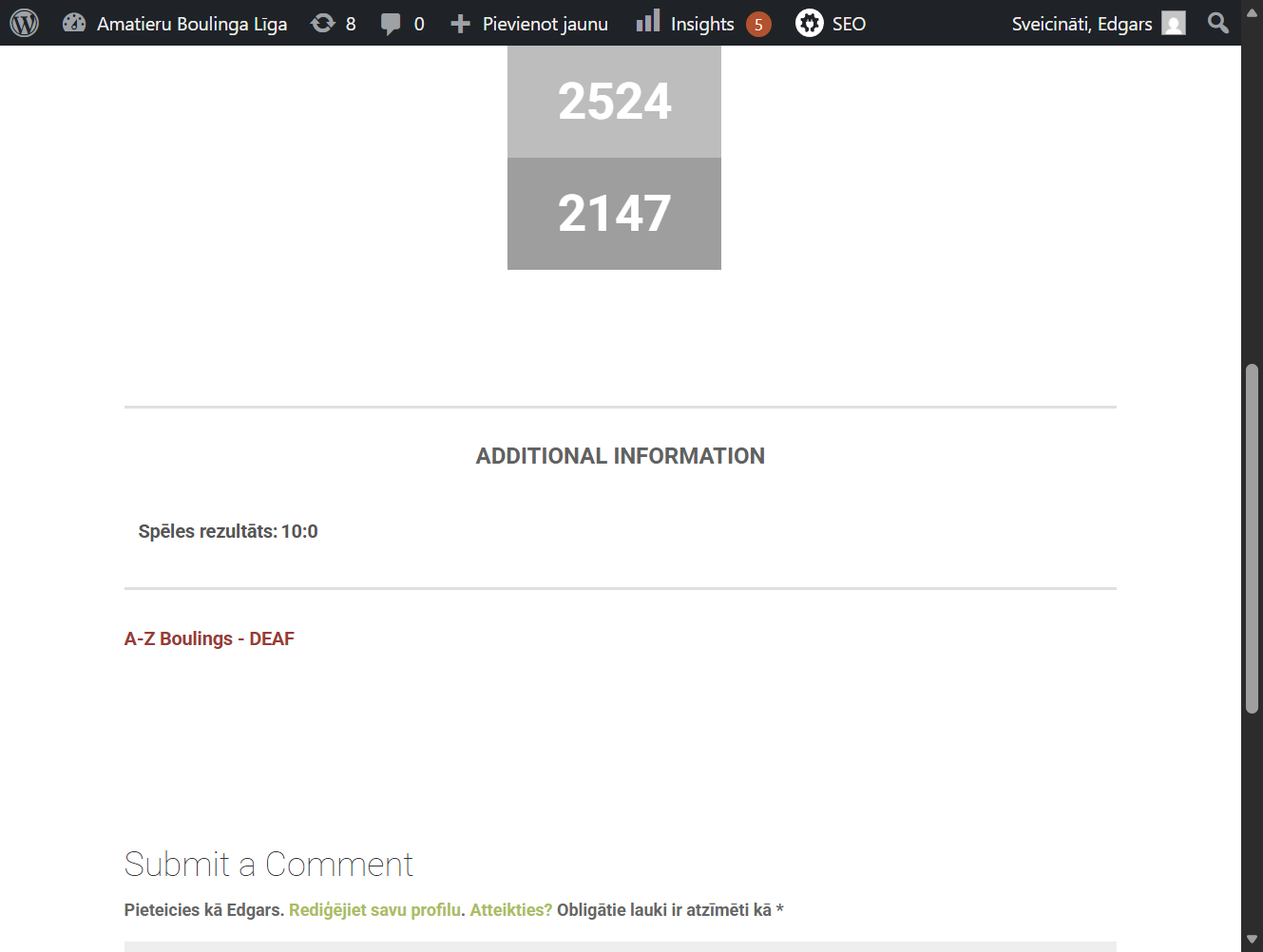
Task: Click the scrollbar down arrow
Action: point(1252,940)
